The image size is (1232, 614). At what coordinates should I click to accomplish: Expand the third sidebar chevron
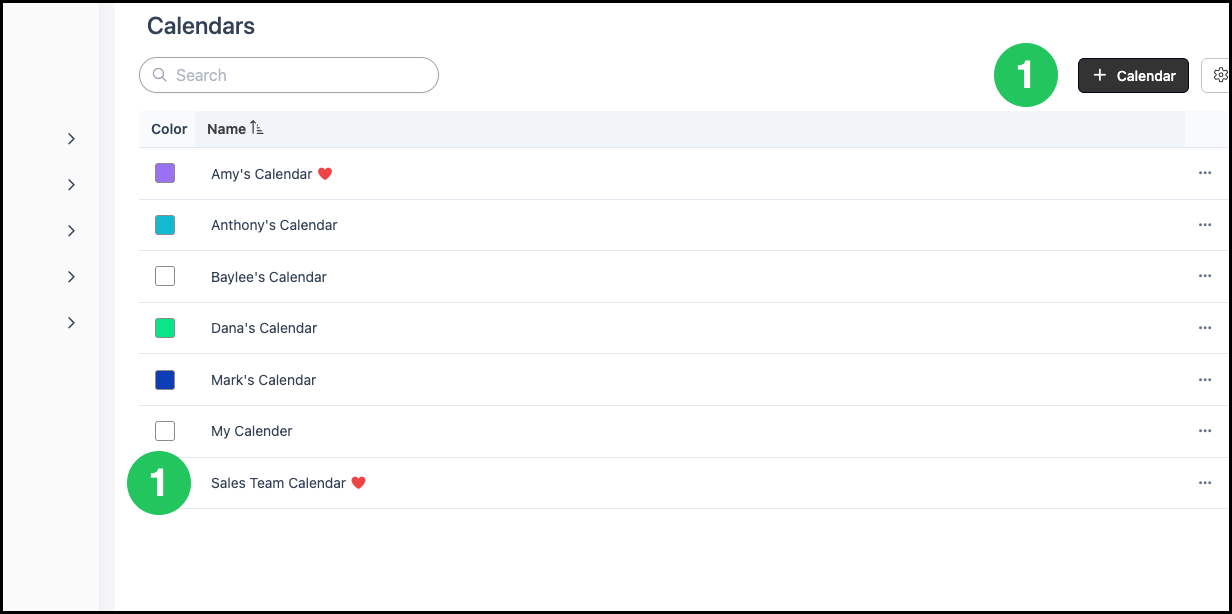pyautogui.click(x=71, y=231)
